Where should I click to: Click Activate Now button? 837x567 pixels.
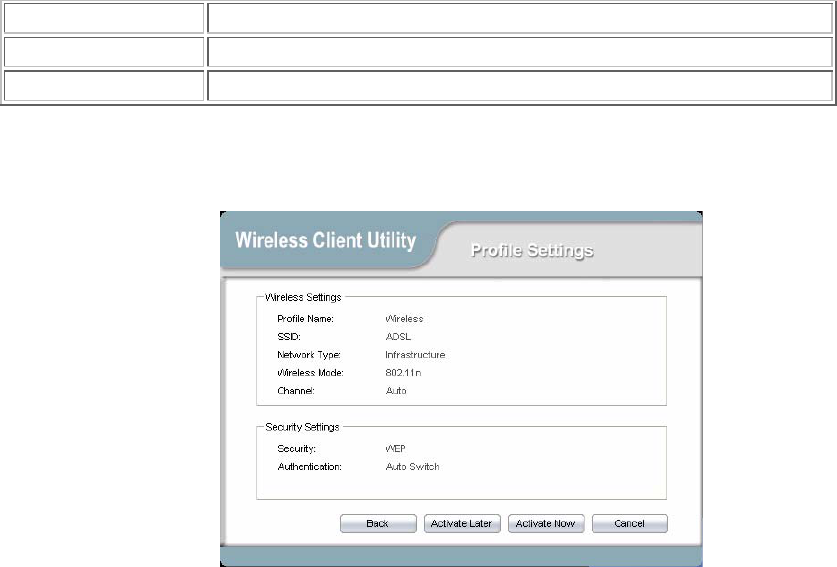pyautogui.click(x=546, y=523)
